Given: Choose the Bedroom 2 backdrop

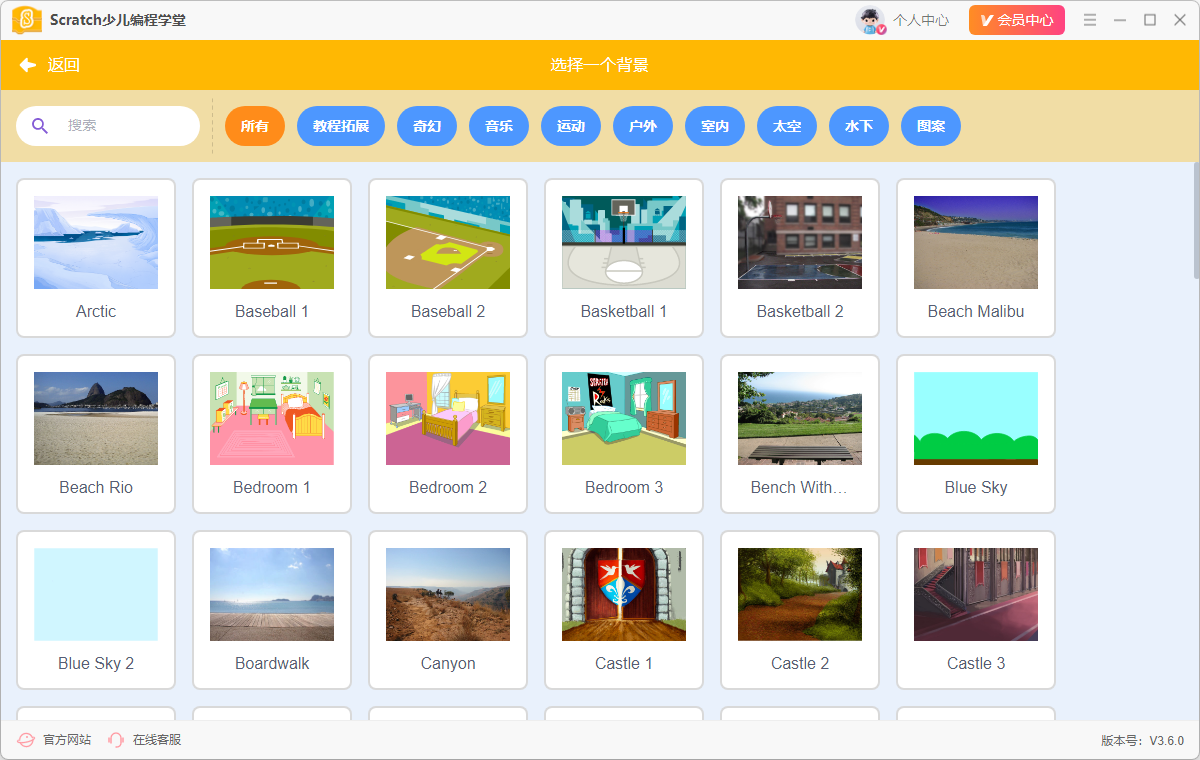Looking at the screenshot, I should [448, 434].
